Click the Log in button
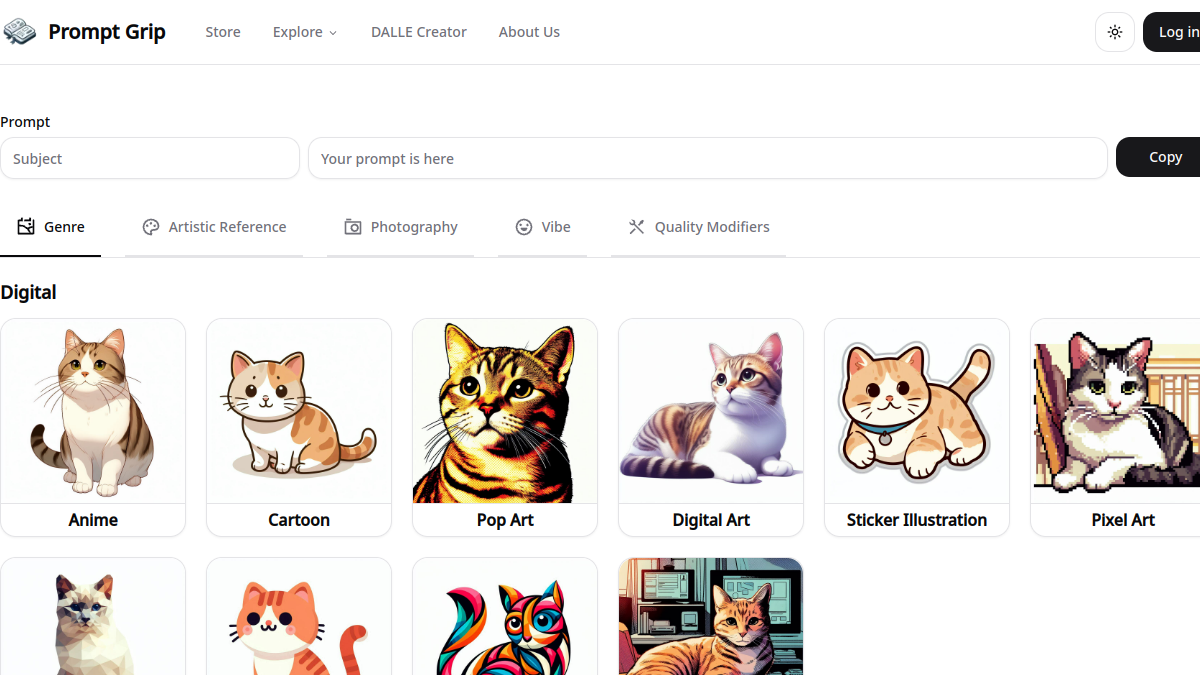The width and height of the screenshot is (1200, 675). point(1172,32)
